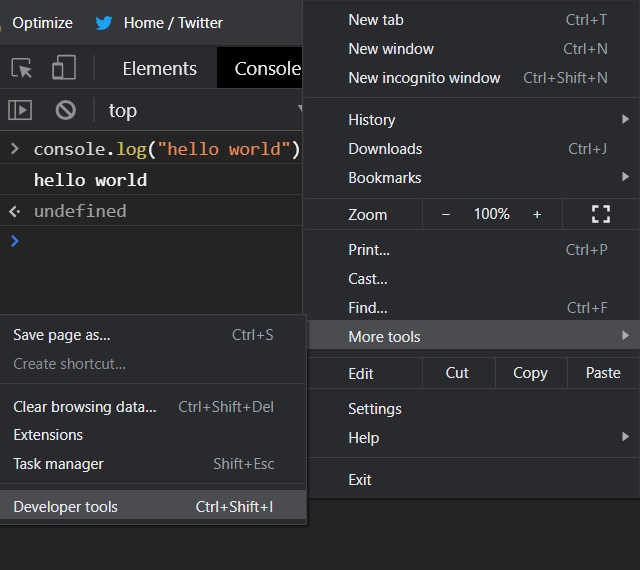Show the console sidebar icon
The image size is (640, 570).
tap(20, 110)
